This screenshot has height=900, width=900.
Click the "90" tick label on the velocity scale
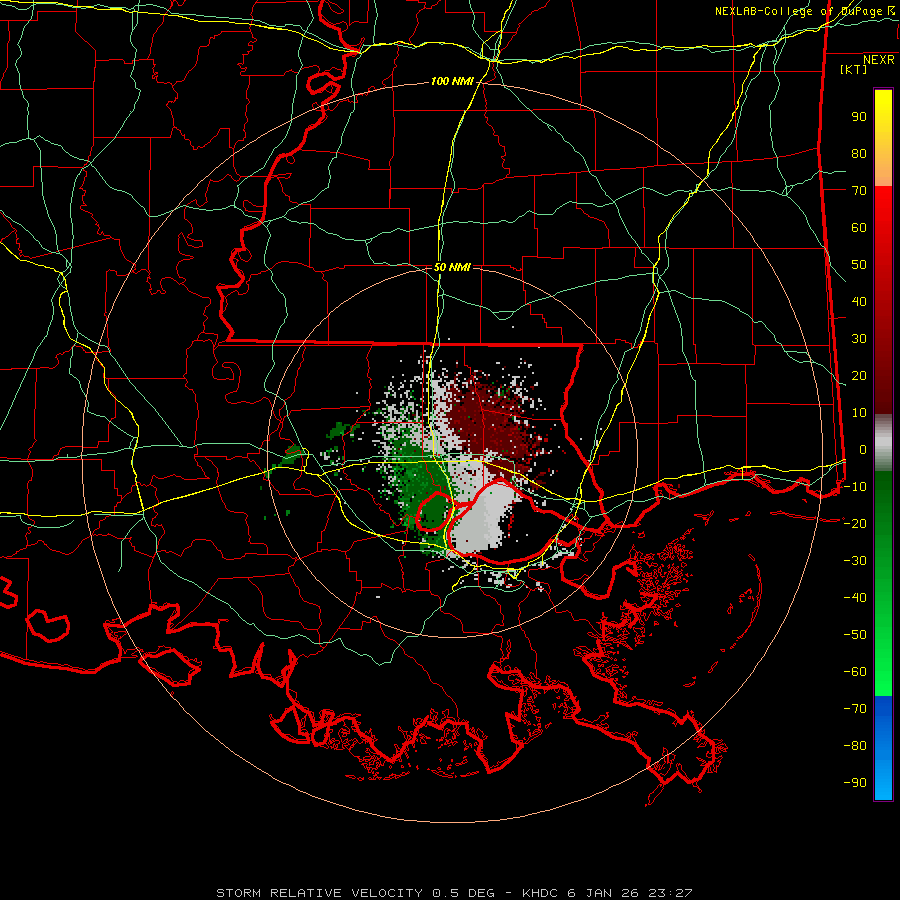[x=859, y=117]
